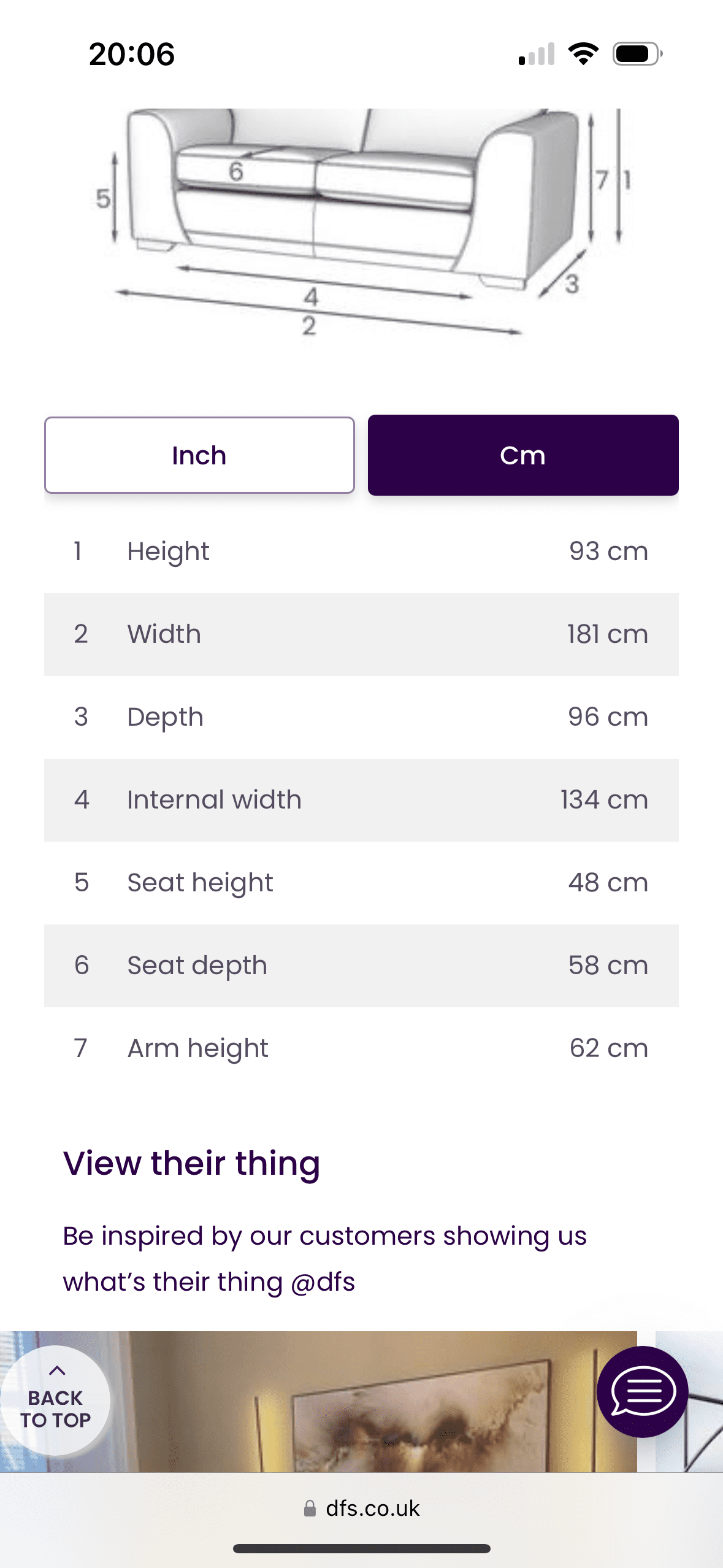Select the Height 93 cm row
Viewport: 723px width, 1568px height.
pyautogui.click(x=361, y=551)
